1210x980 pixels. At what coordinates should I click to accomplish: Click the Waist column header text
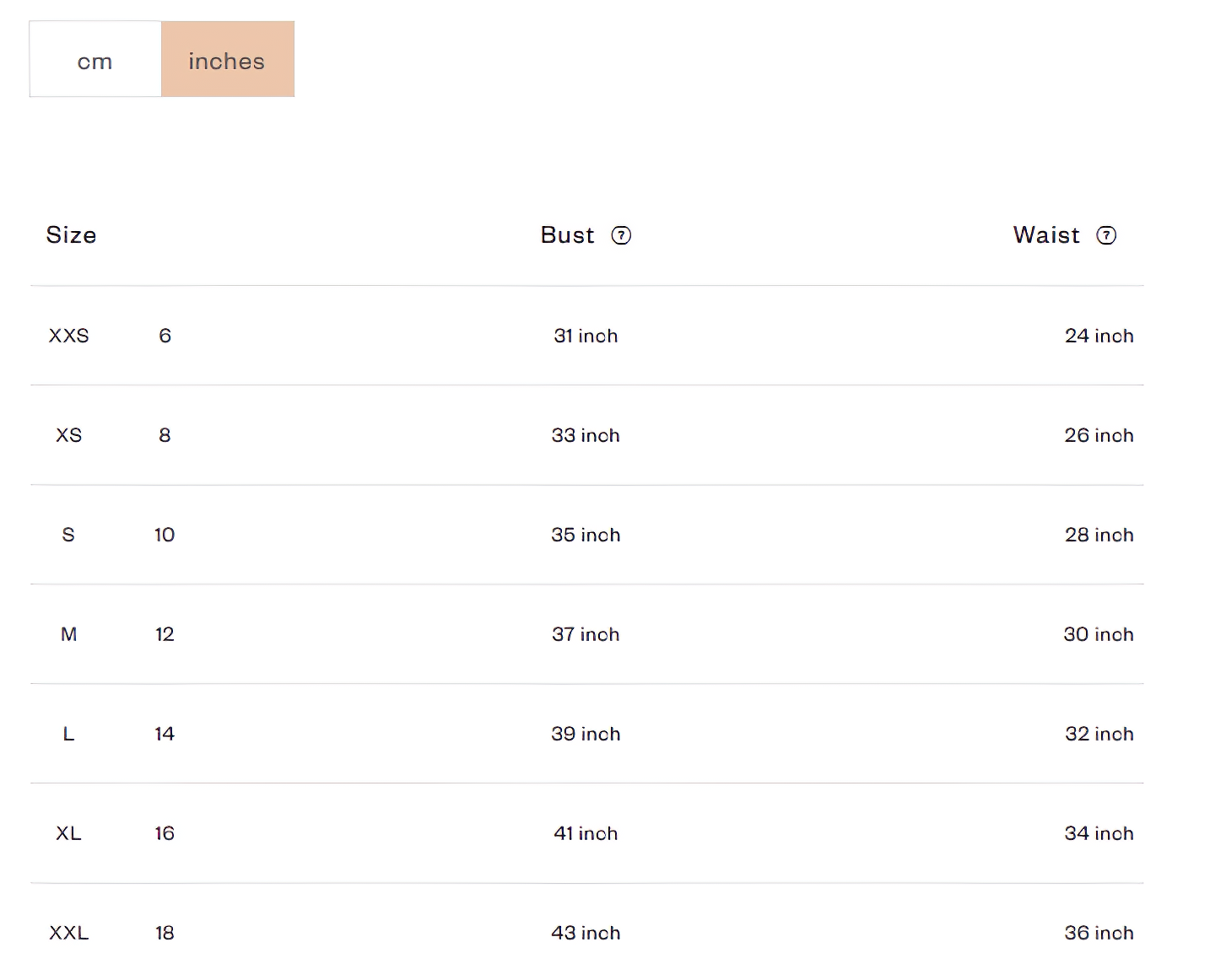click(x=1046, y=235)
